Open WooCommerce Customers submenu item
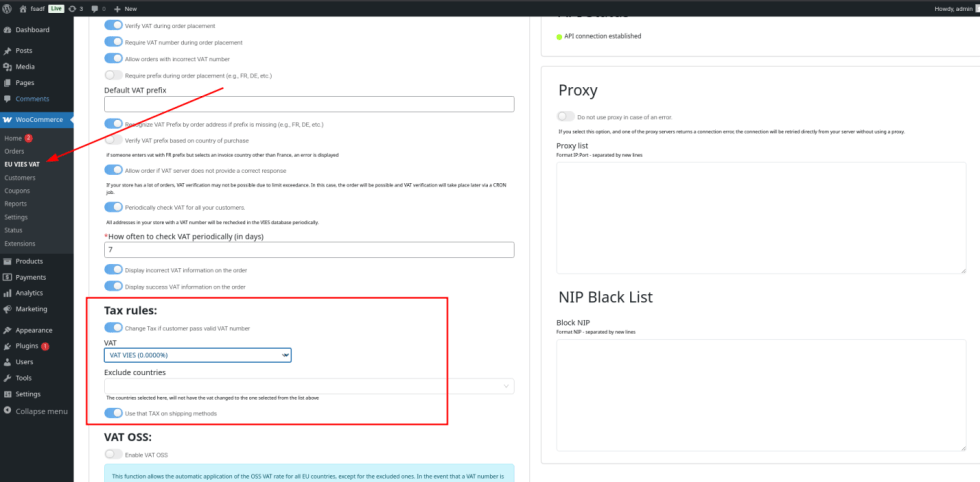The image size is (980, 482). pos(20,178)
